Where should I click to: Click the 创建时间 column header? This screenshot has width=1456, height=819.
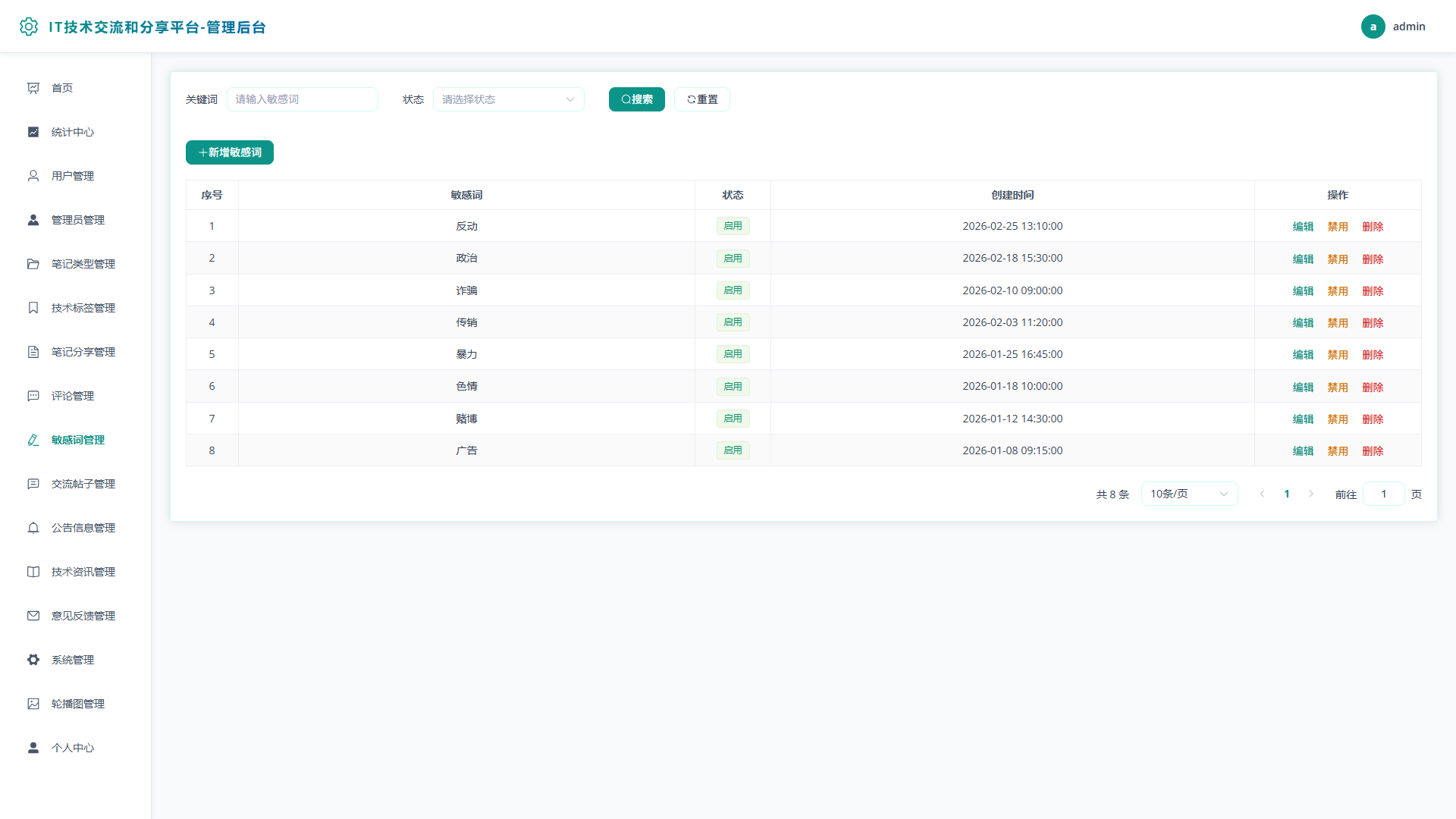1012,195
